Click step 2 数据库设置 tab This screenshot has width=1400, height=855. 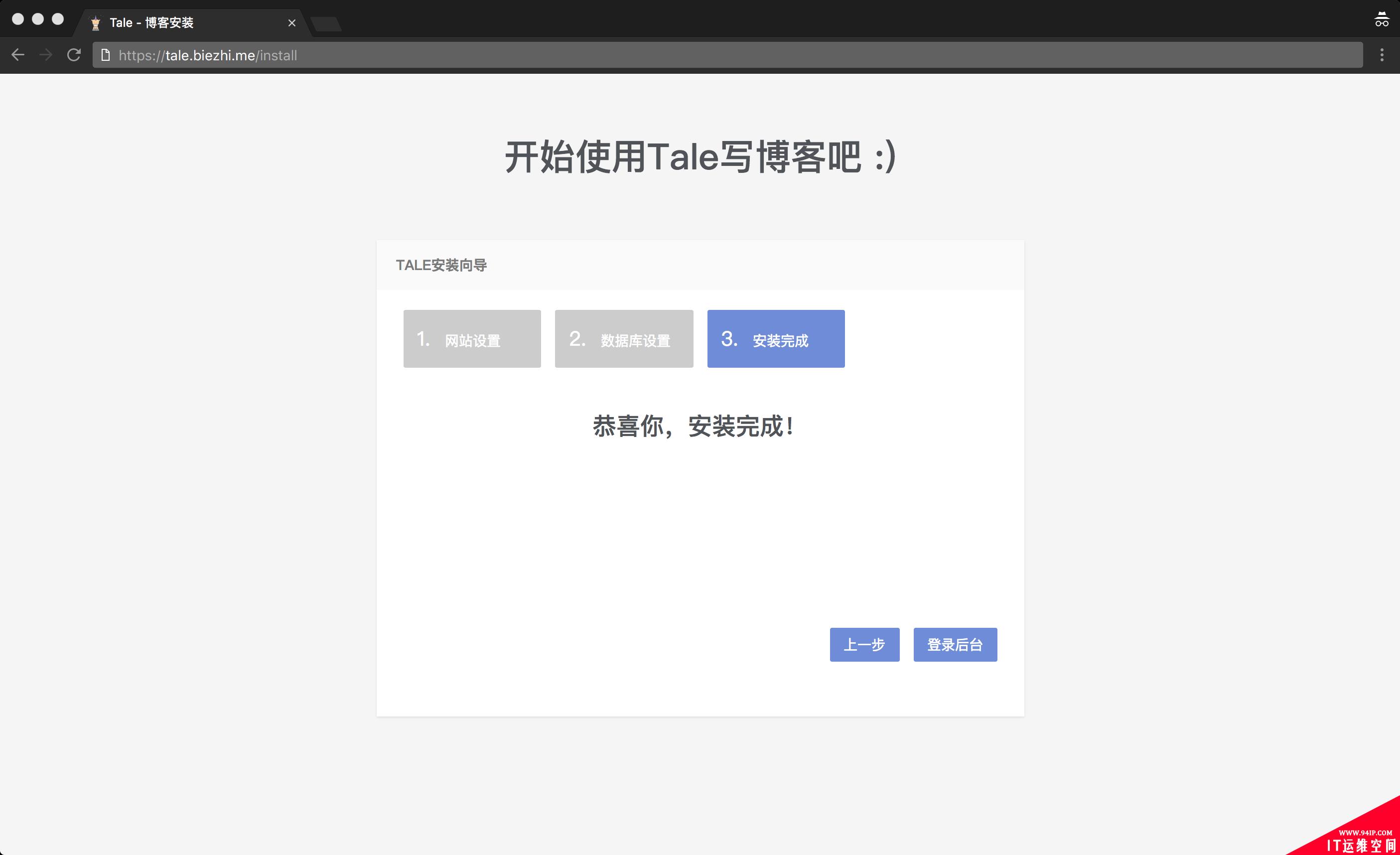[x=624, y=338]
